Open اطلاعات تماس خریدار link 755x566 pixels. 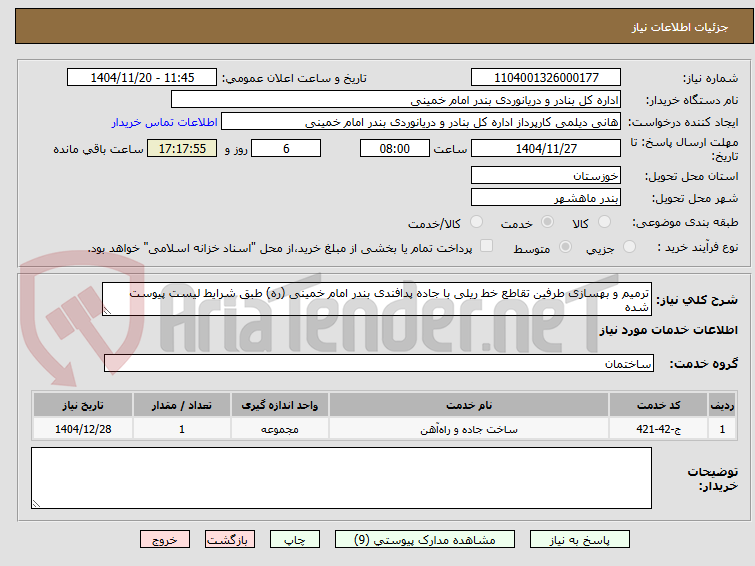point(165,122)
